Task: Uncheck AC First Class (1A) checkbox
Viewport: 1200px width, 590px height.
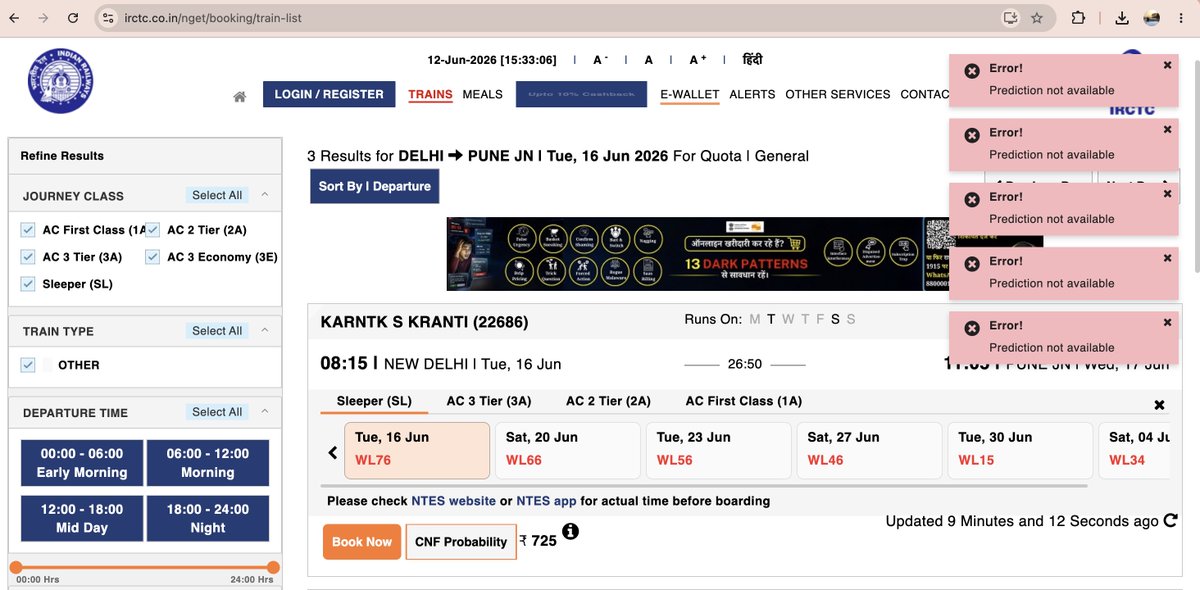Action: point(28,230)
